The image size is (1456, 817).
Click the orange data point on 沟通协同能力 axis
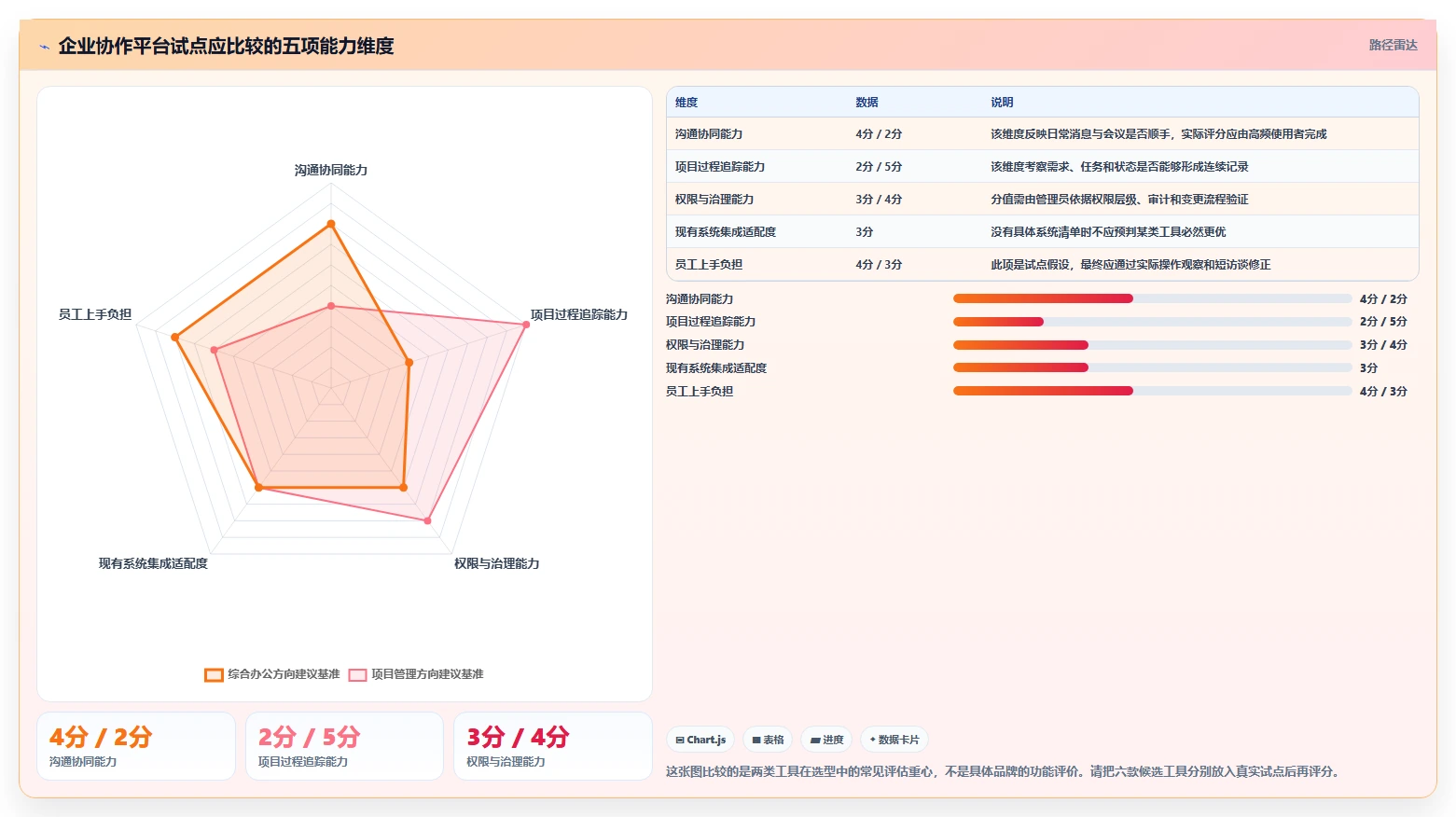(x=331, y=224)
